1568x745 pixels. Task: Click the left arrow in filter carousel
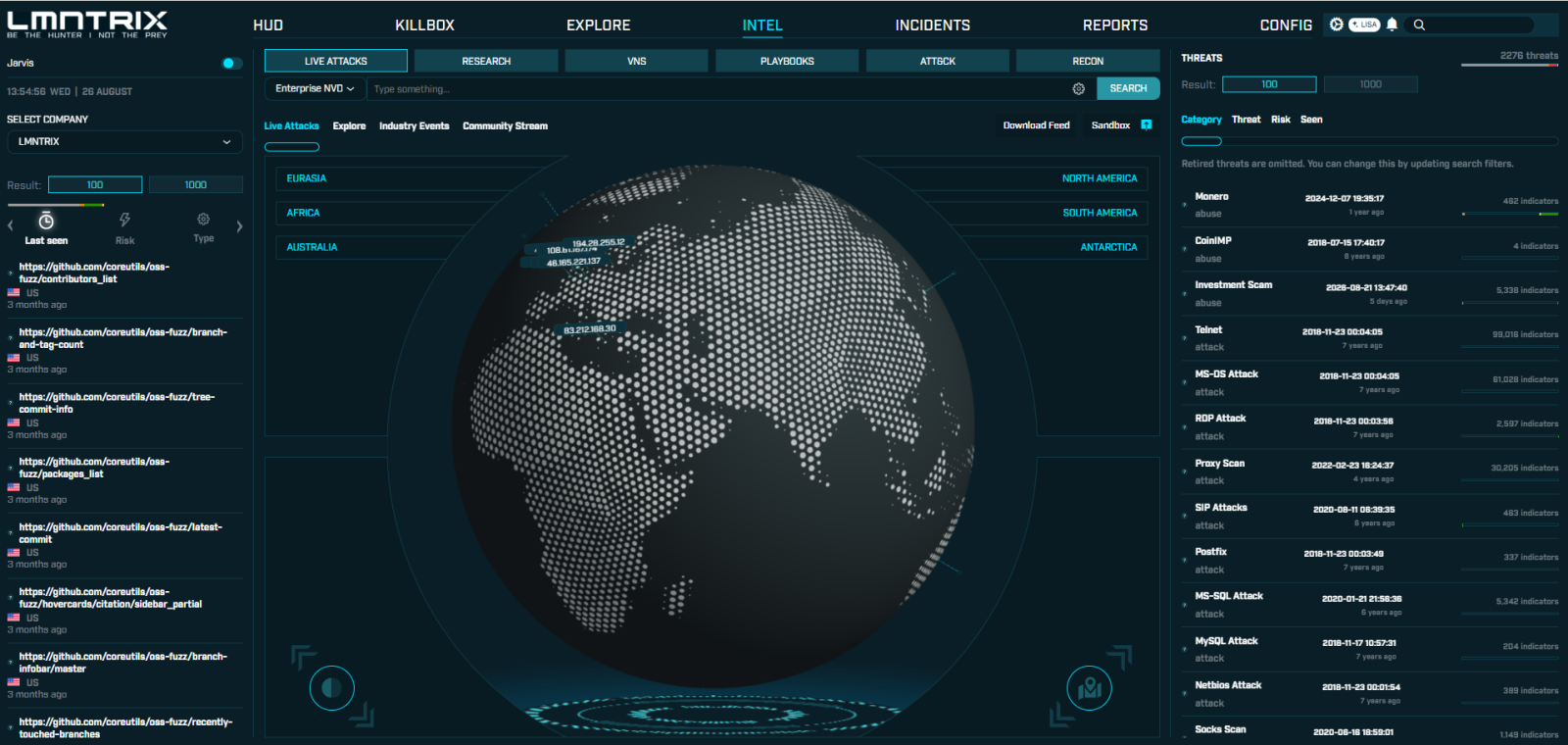click(11, 226)
